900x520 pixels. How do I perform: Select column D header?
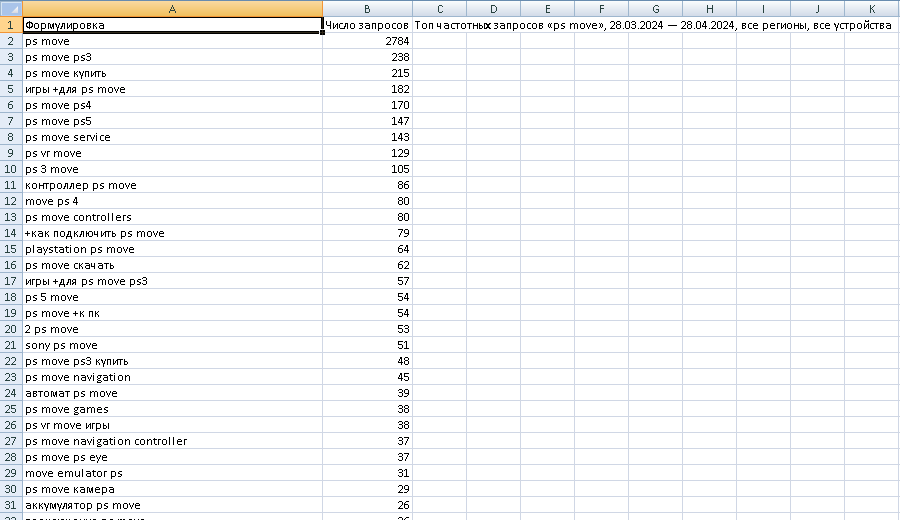tap(494, 9)
